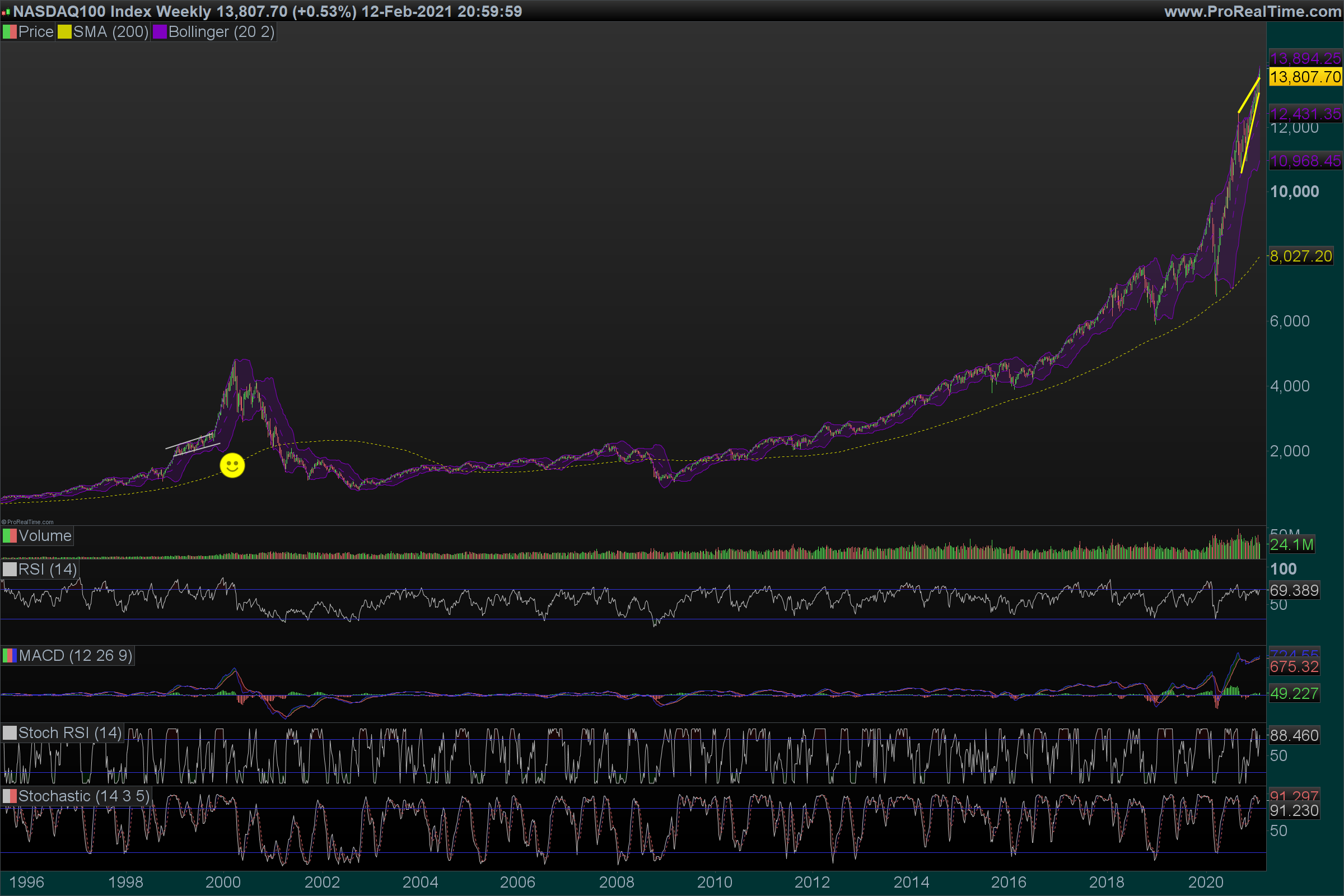Select the Bollinger (20 2) legend label

[x=221, y=32]
